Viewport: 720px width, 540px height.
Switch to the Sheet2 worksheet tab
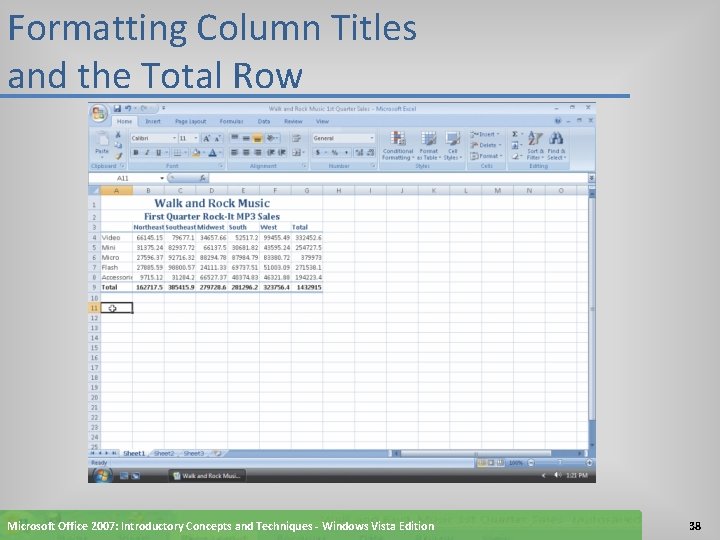pyautogui.click(x=164, y=454)
